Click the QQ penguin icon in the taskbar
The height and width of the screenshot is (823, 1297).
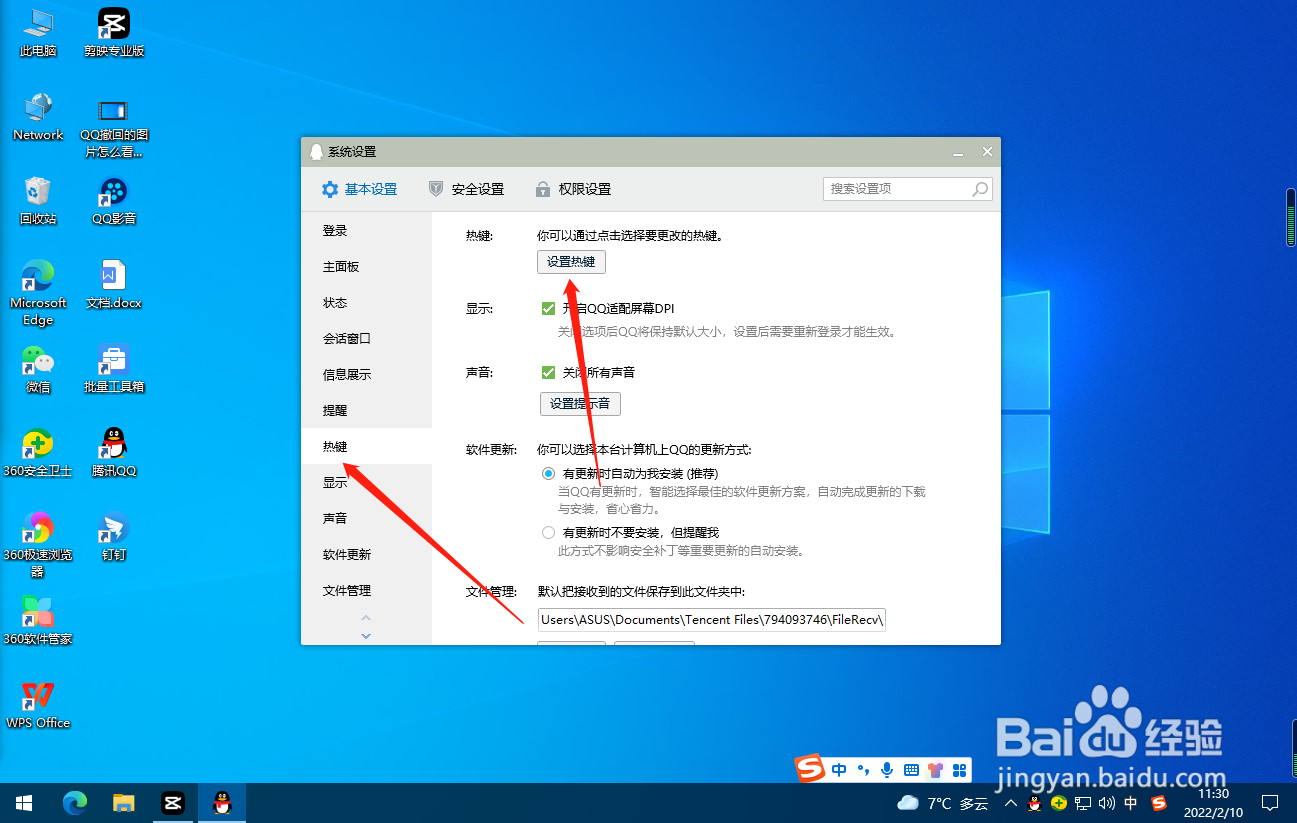pyautogui.click(x=221, y=802)
